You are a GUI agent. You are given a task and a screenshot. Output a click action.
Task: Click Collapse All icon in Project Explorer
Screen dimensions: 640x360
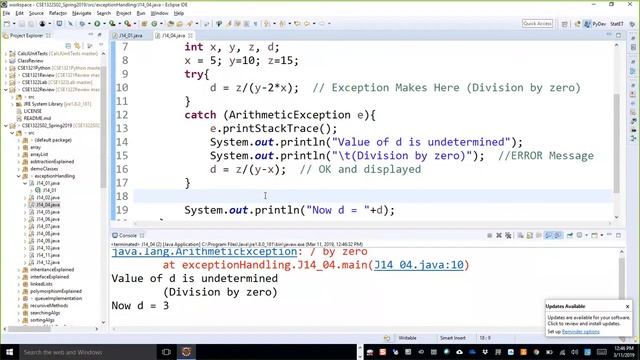pyautogui.click(x=68, y=46)
